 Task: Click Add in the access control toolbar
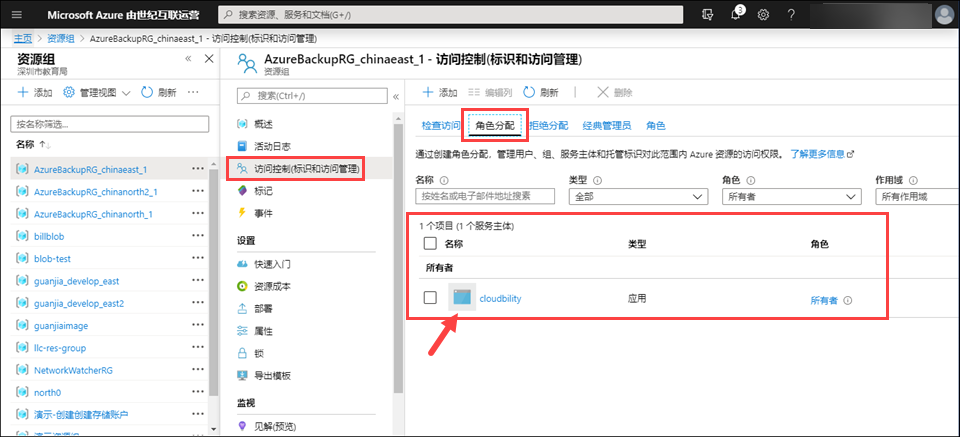pos(440,92)
